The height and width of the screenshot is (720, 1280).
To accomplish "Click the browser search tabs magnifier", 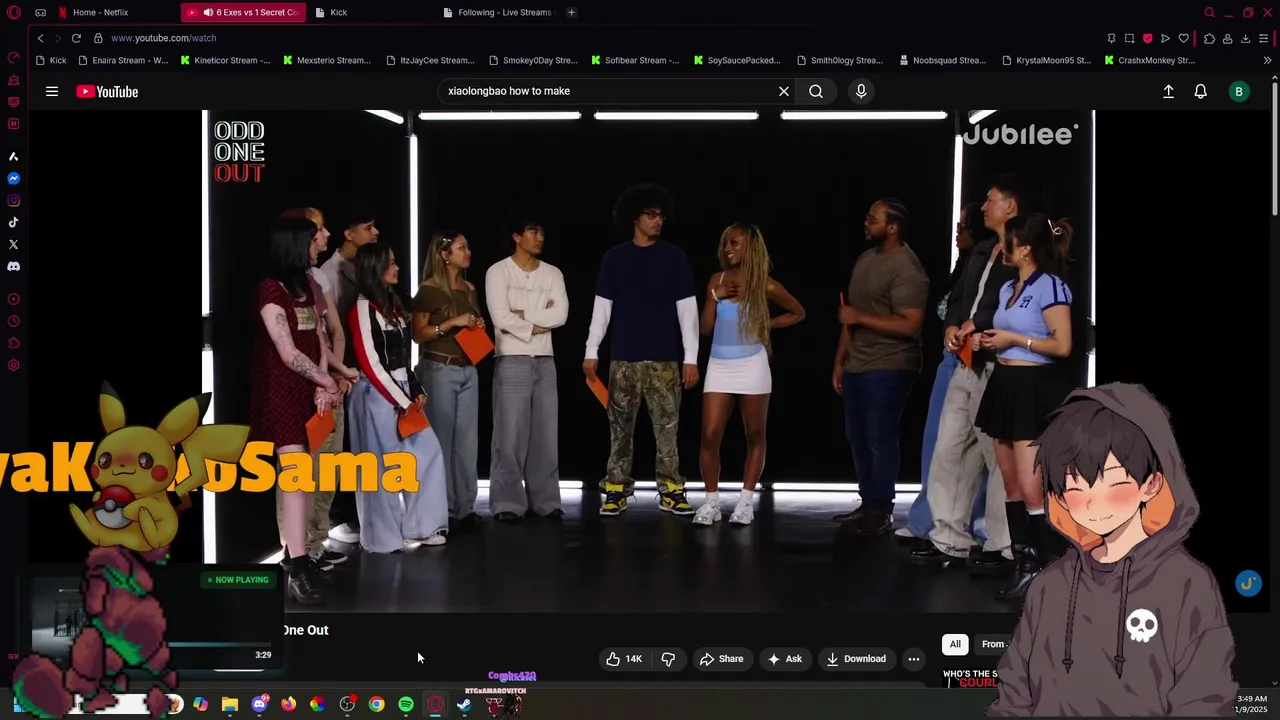I will point(1209,12).
